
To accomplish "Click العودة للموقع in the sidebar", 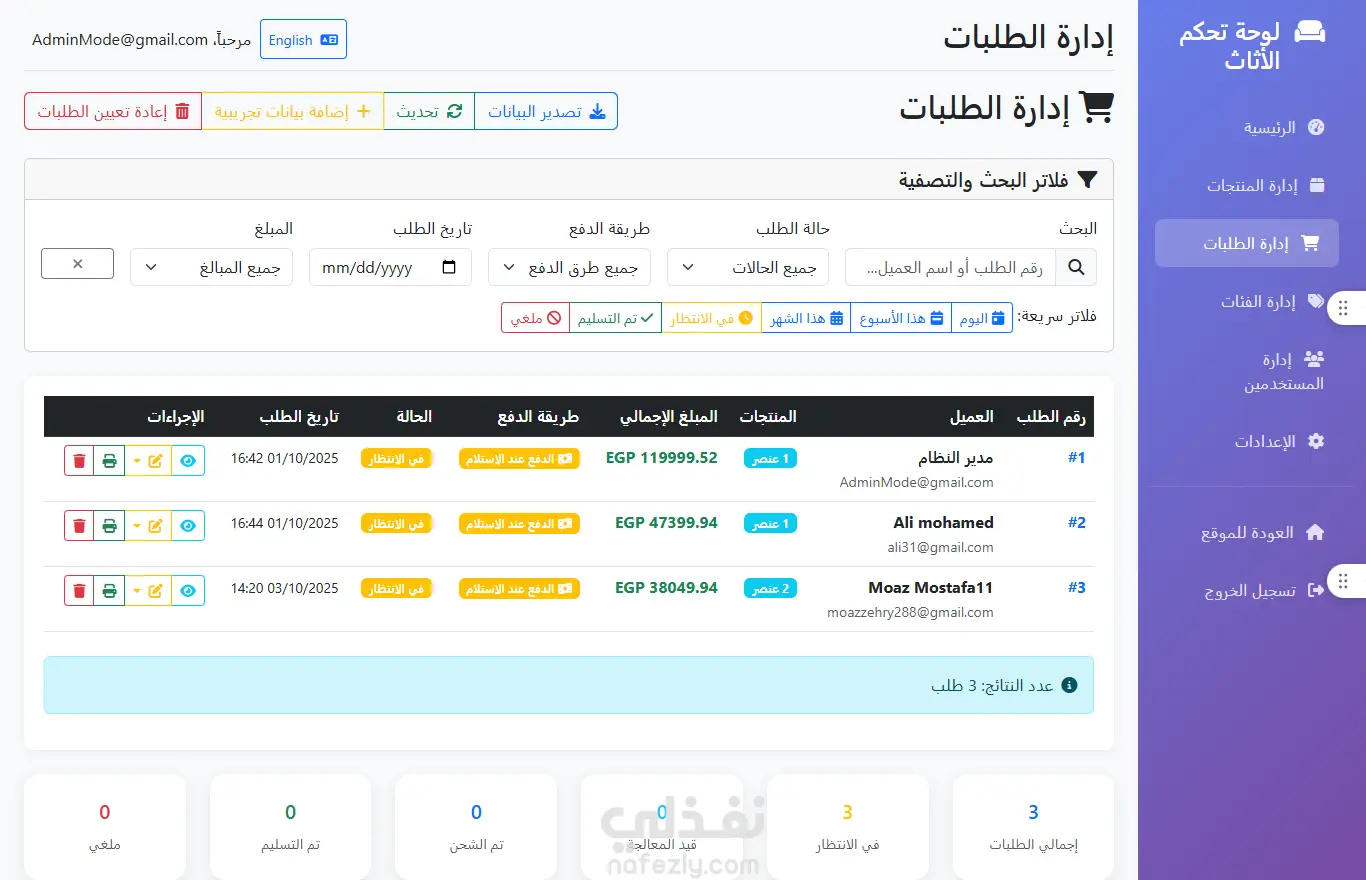I will pyautogui.click(x=1247, y=533).
